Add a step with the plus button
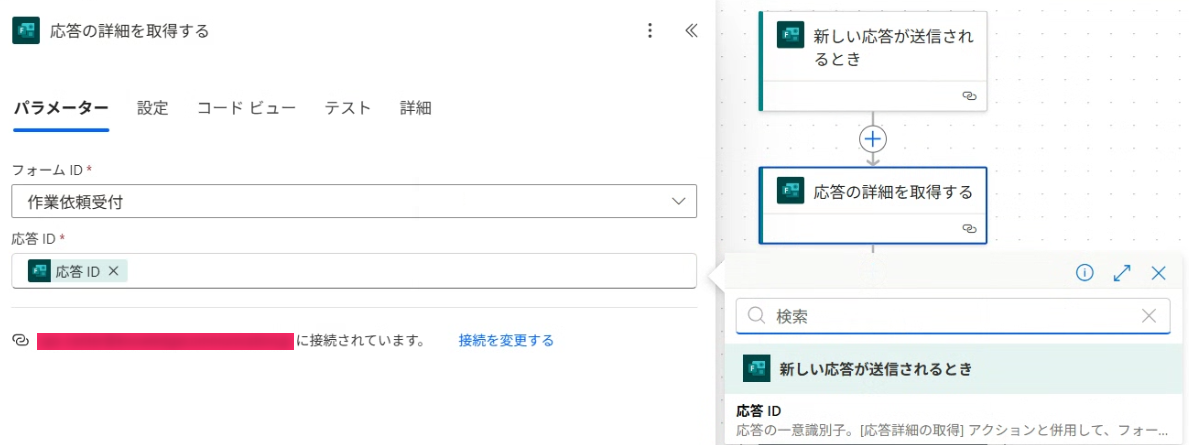 pyautogui.click(x=874, y=139)
